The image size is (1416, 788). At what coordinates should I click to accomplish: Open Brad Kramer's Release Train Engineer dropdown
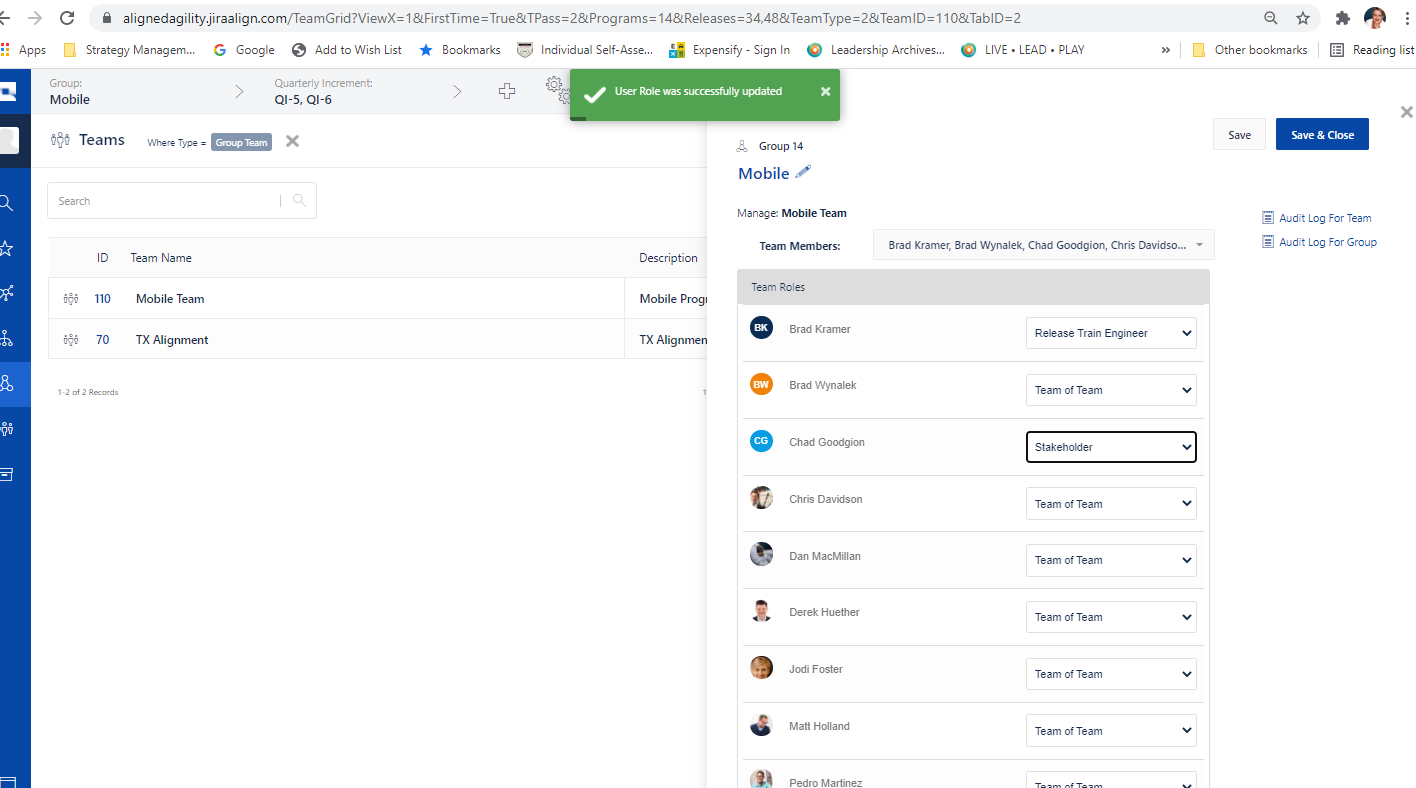tap(1111, 333)
